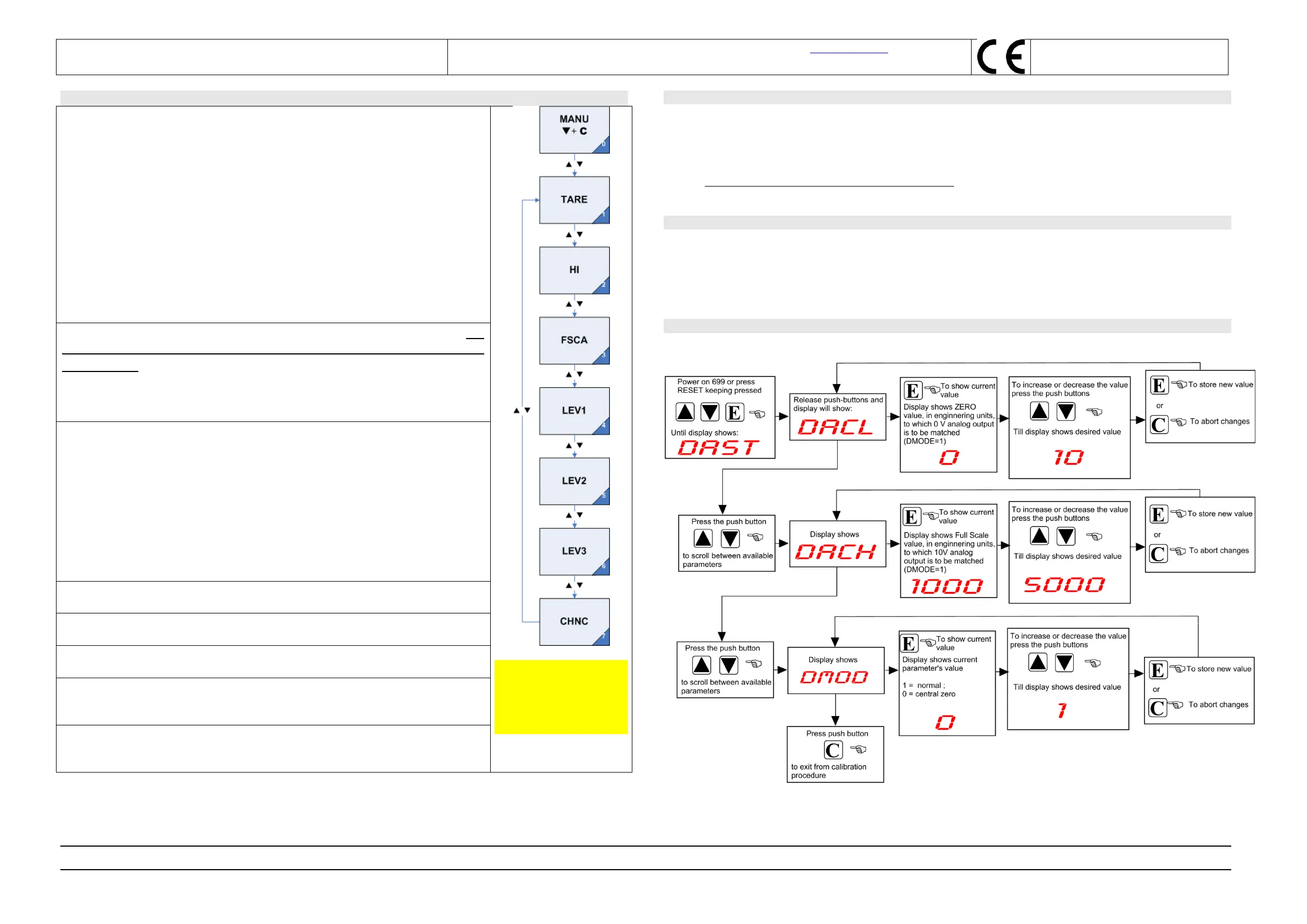
Task: Select the TARE menu block
Action: point(574,200)
